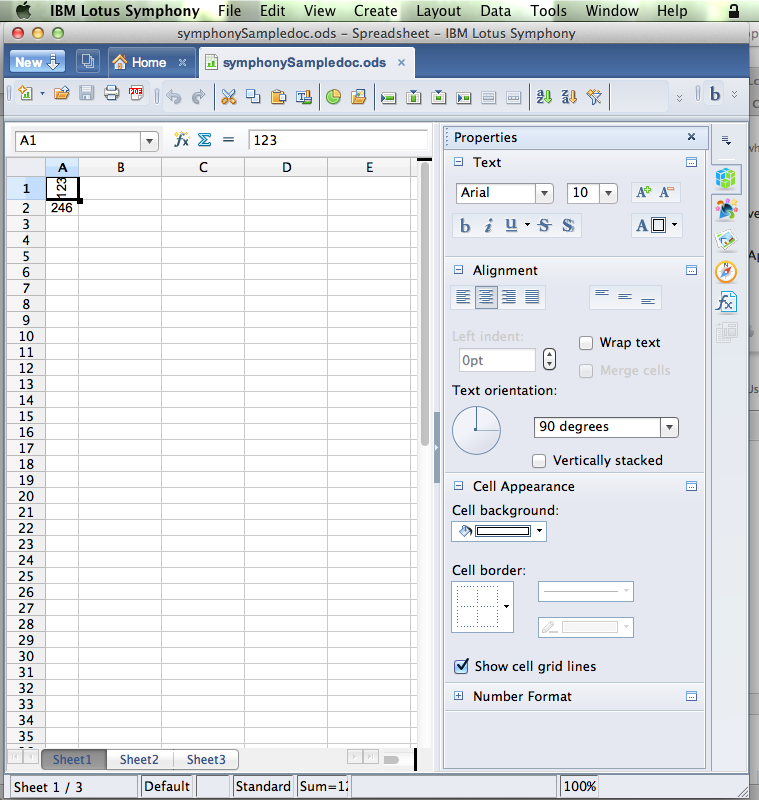This screenshot has height=800, width=759.
Task: Open the Data menu
Action: (x=495, y=11)
